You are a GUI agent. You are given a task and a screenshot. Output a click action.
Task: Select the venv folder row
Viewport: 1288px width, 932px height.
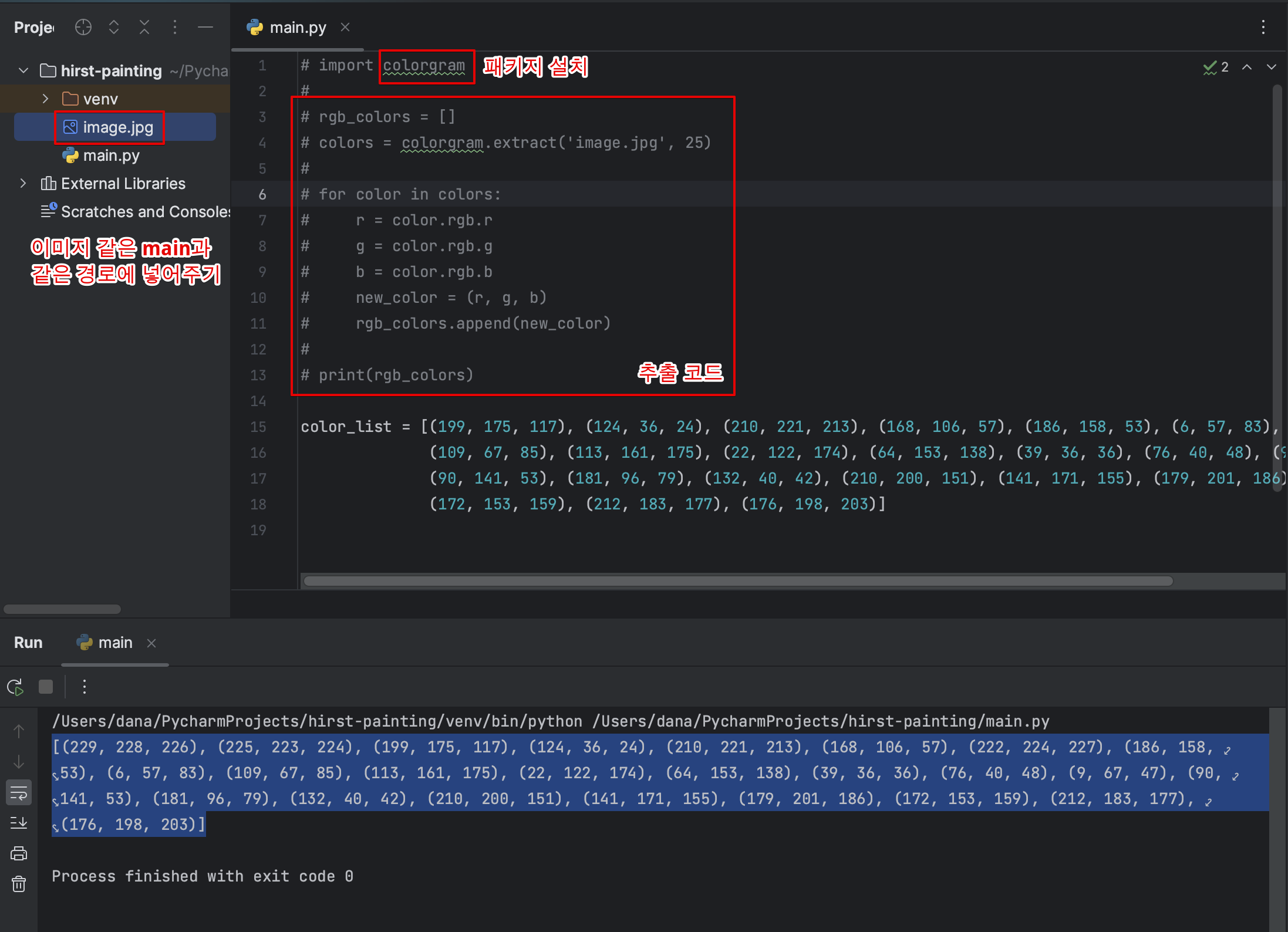point(115,99)
